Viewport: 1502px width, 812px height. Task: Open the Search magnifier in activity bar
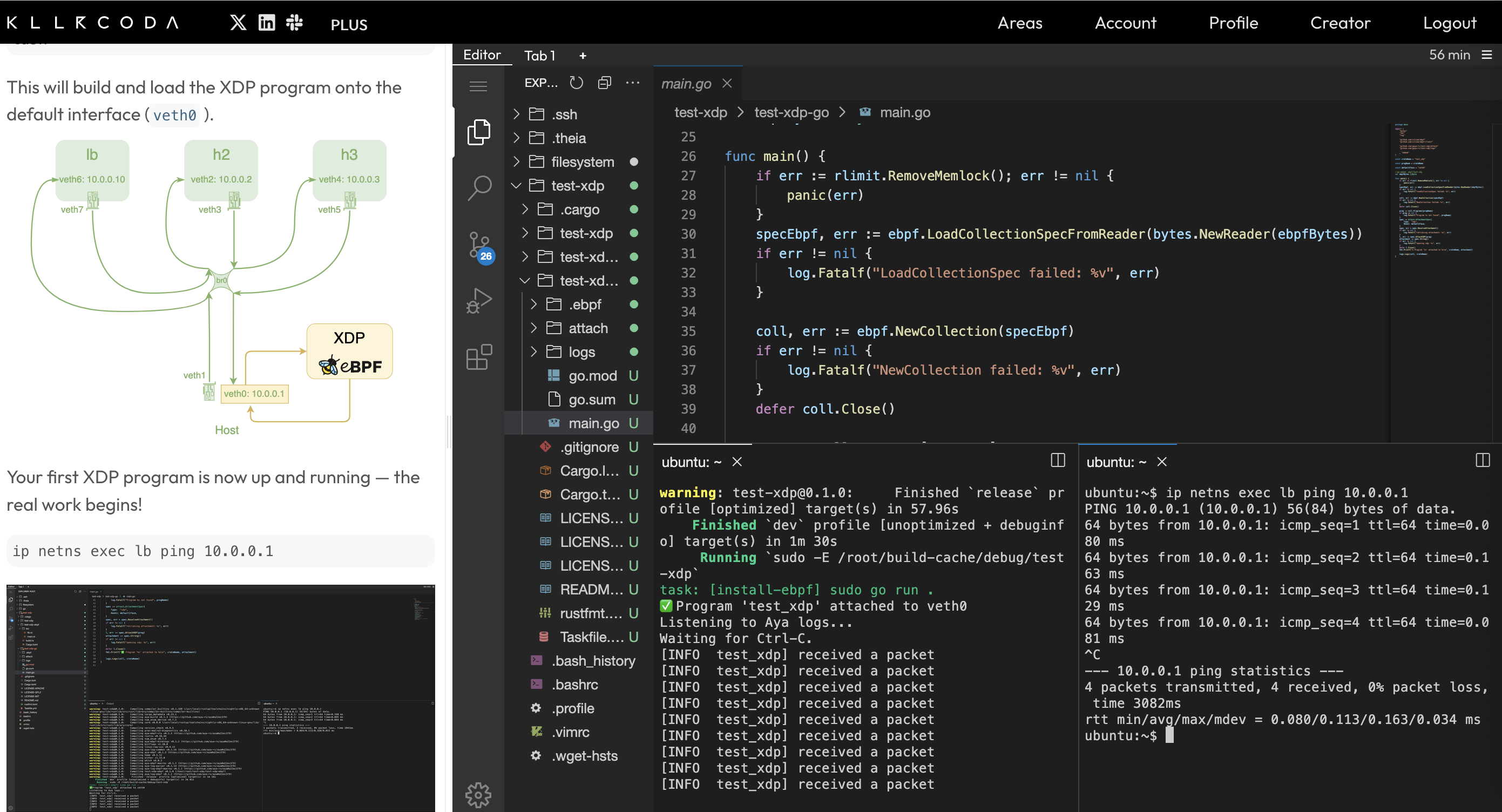(x=479, y=188)
